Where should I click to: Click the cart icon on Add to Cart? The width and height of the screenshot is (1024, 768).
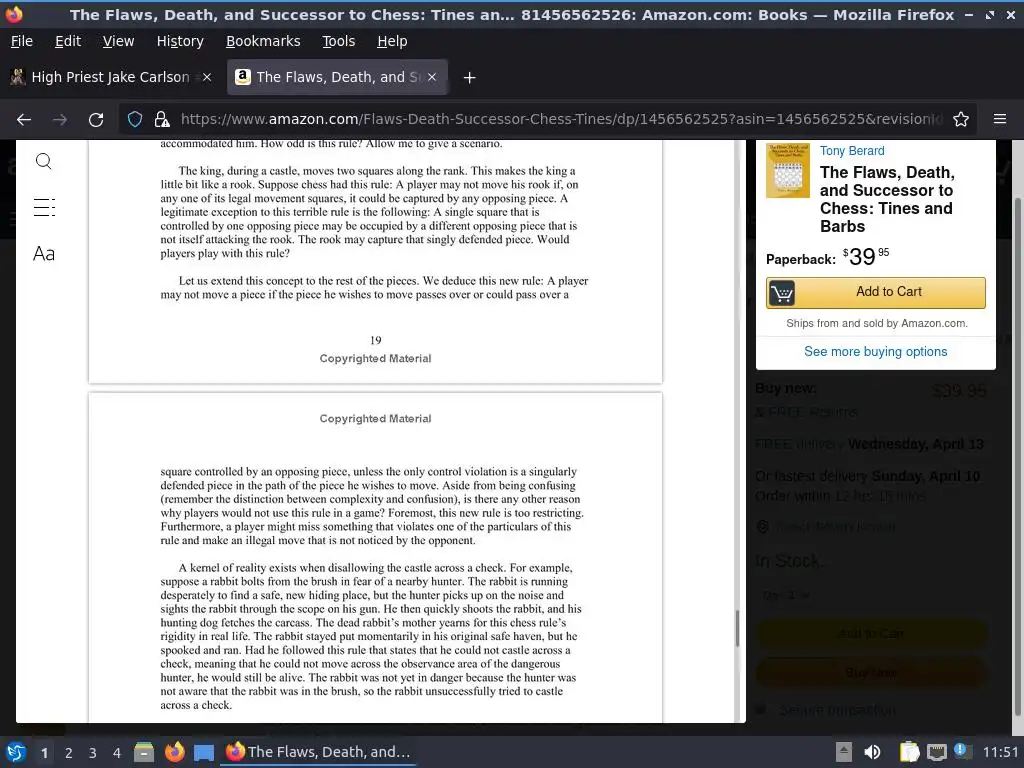point(781,293)
